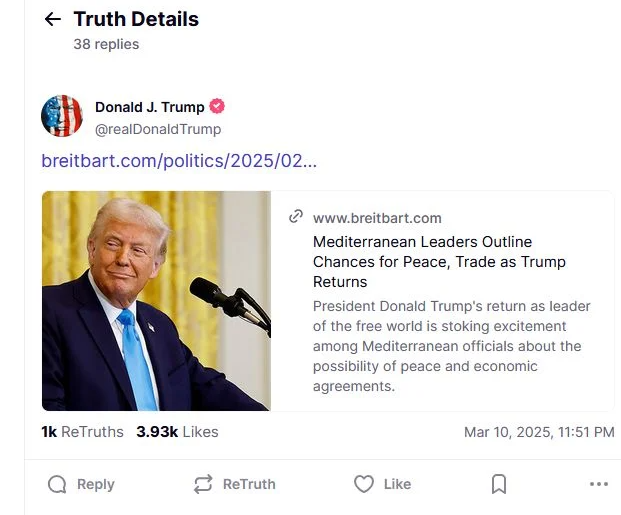Open the article preview photo
Viewport: 621px width, 515px height.
[x=156, y=301]
